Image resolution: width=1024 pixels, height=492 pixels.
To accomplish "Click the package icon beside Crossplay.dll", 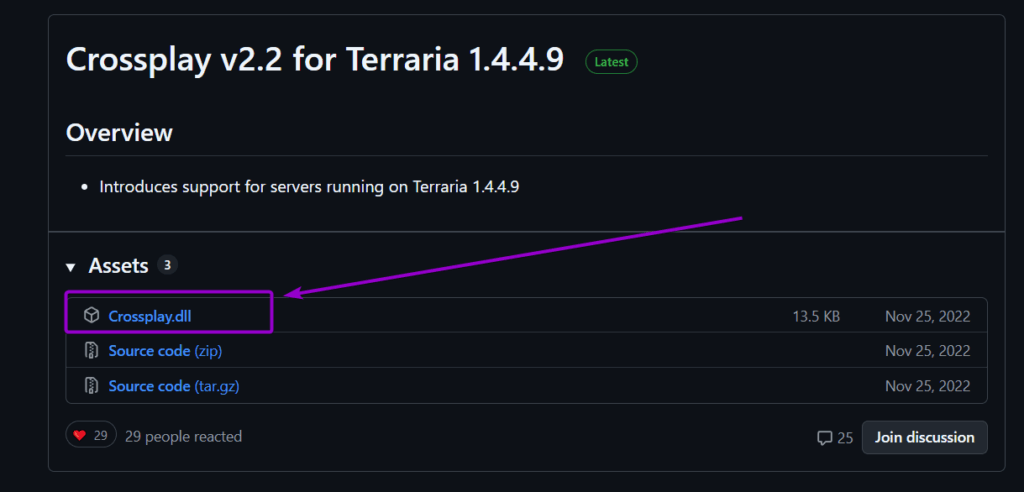I will pos(91,316).
